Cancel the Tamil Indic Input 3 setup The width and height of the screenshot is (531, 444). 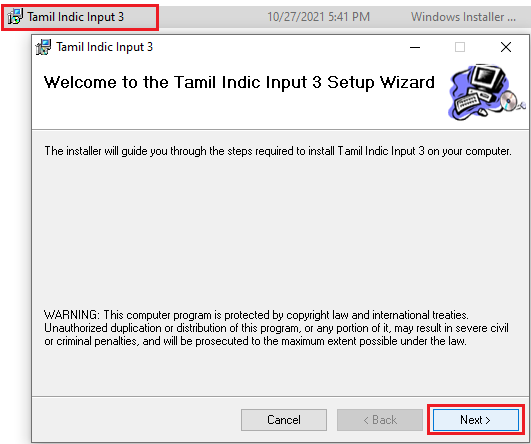(284, 420)
